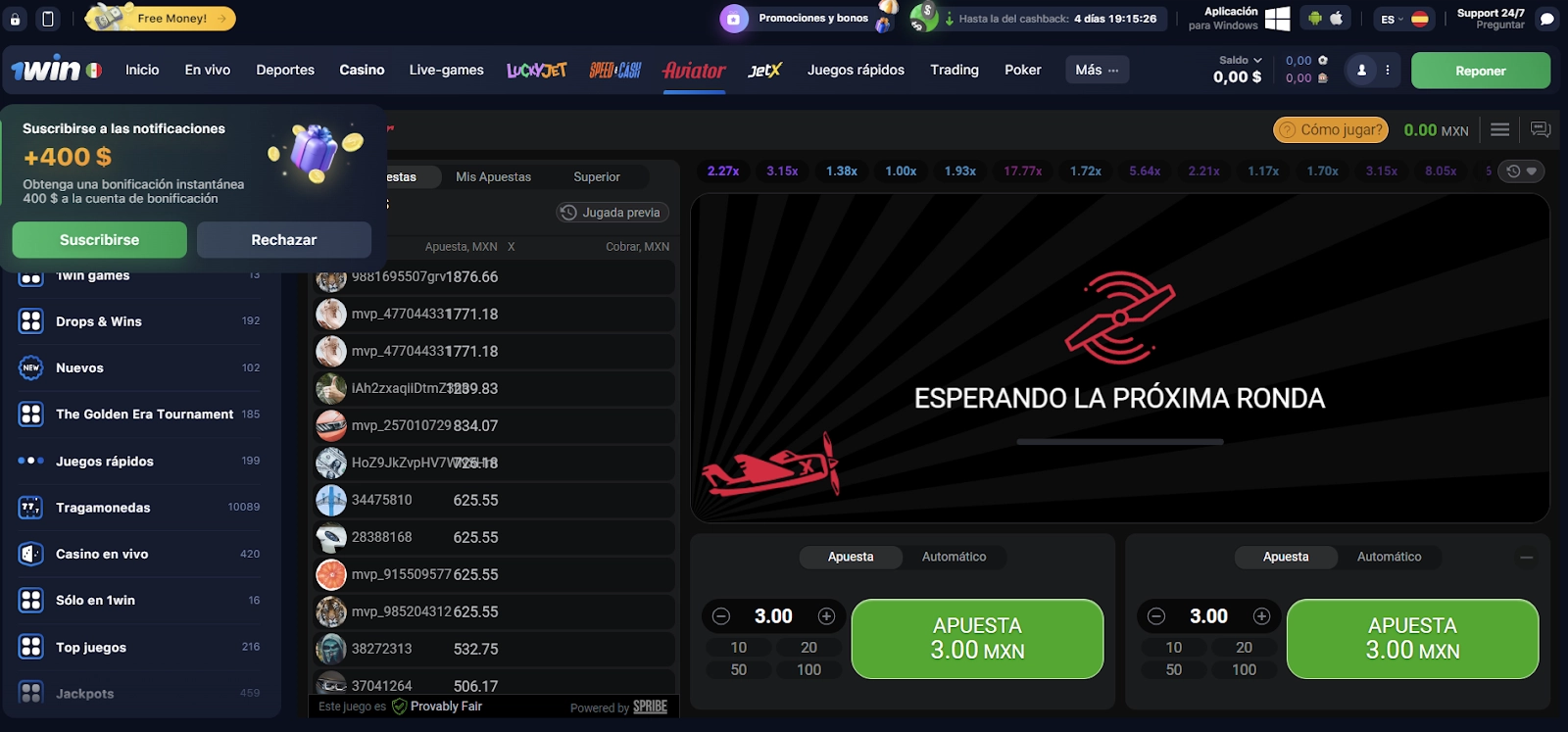The width and height of the screenshot is (1568, 732).
Task: Click the Tragamonedas slot icon
Action: pyautogui.click(x=31, y=508)
